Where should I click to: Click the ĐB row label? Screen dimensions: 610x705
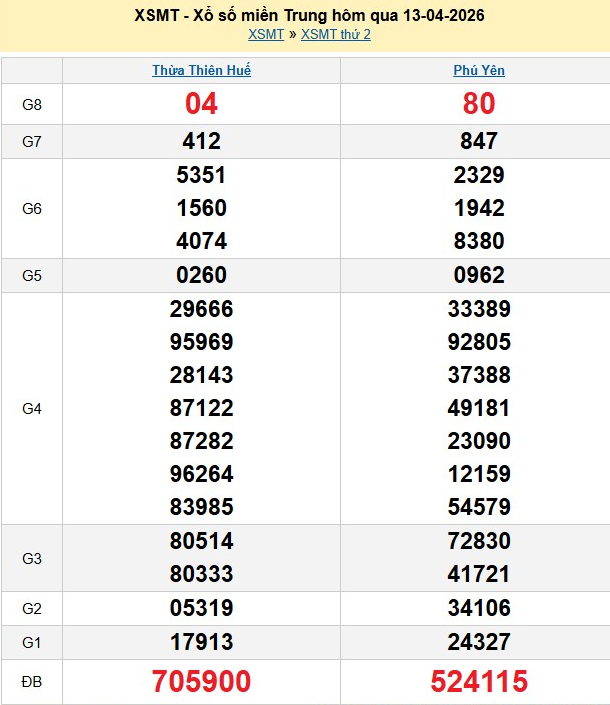click(32, 682)
